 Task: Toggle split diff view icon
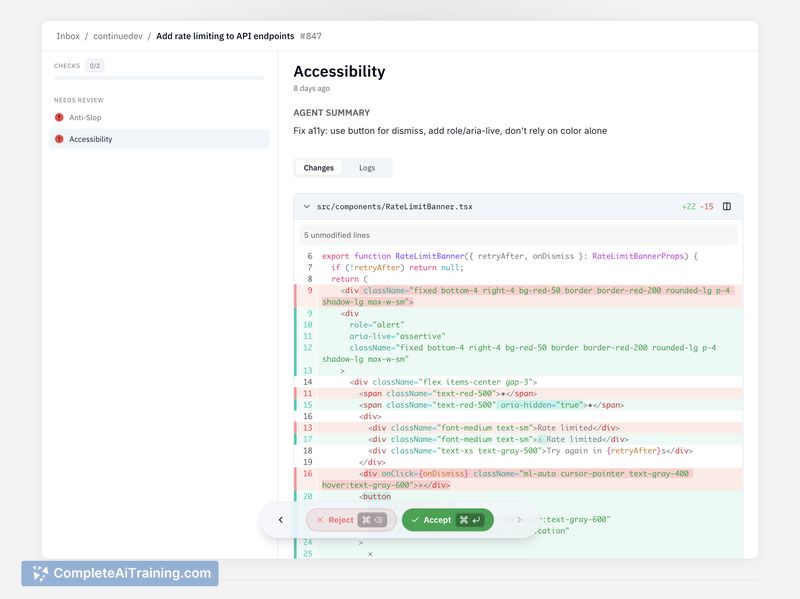click(x=727, y=207)
